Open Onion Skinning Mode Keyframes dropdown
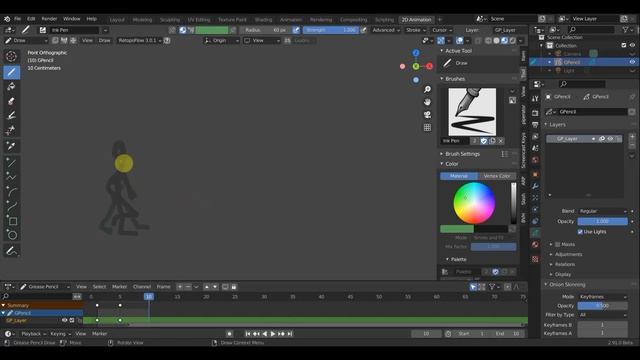The image size is (640, 360). click(x=602, y=297)
